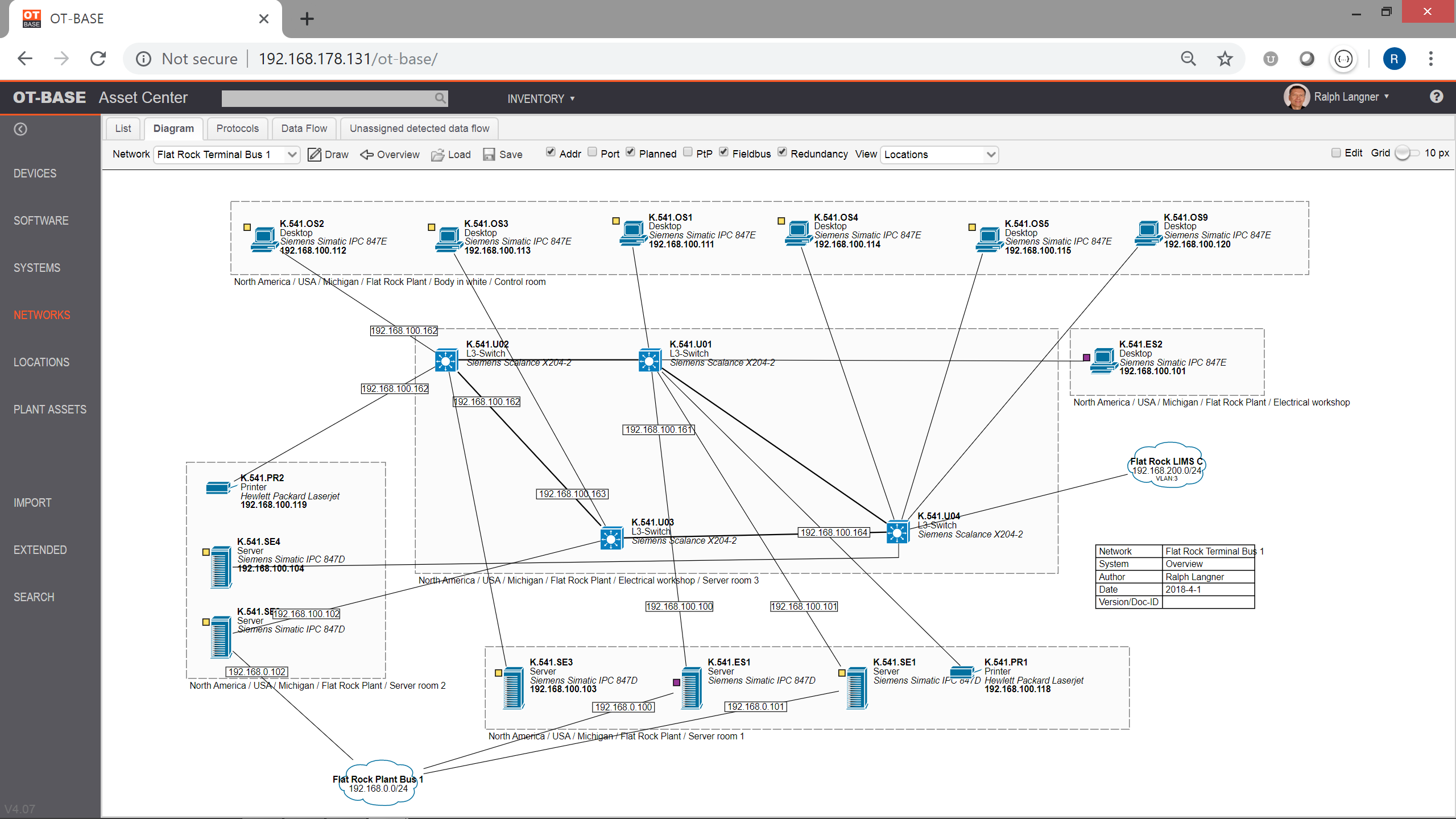Image resolution: width=1456 pixels, height=819 pixels.
Task: Click the K.541.PR2 printer icon
Action: 218,487
